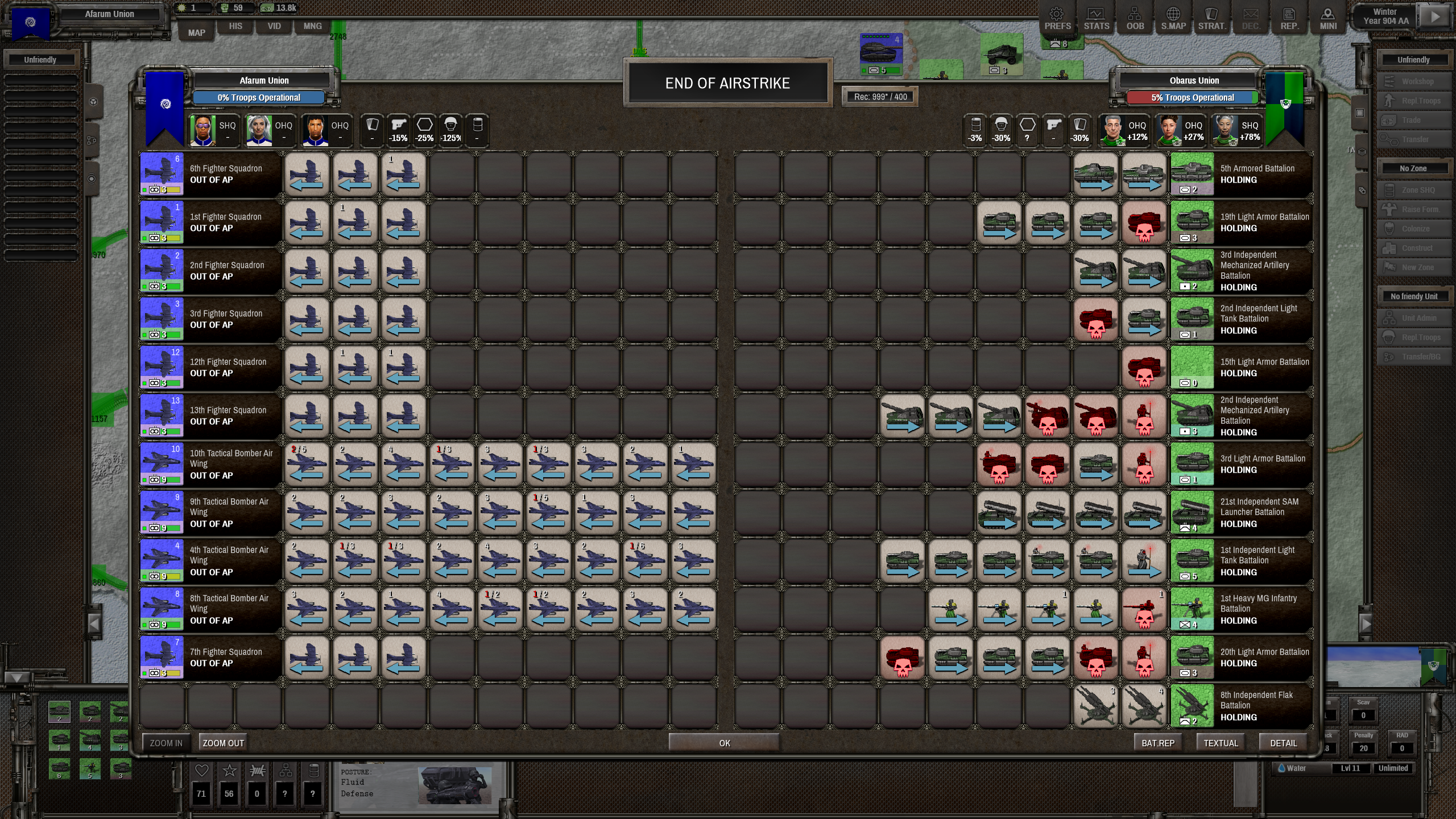
Task: Select the 5th Armored Battalion unit icon
Action: [x=1192, y=173]
